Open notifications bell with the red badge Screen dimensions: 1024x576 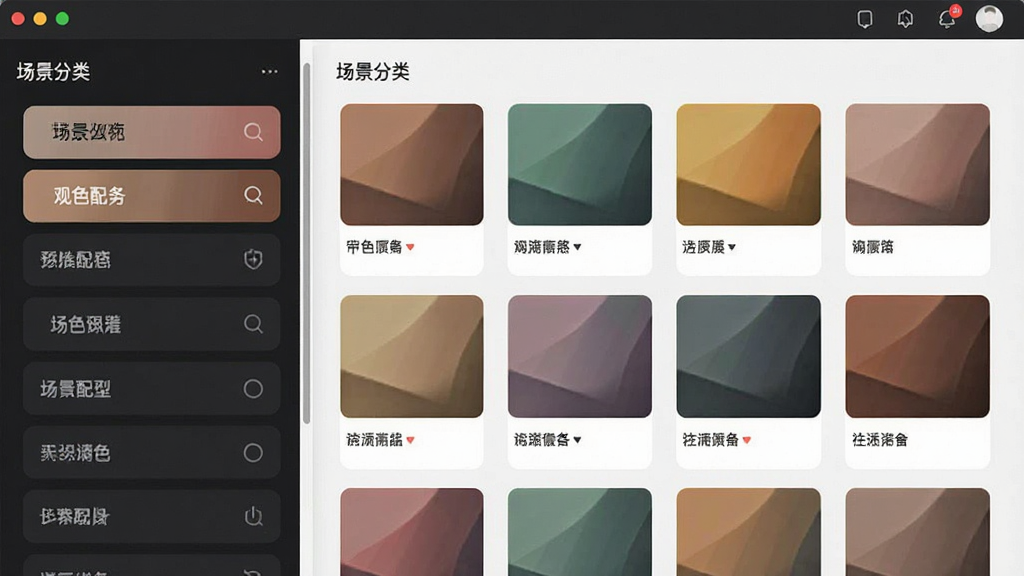[x=948, y=18]
